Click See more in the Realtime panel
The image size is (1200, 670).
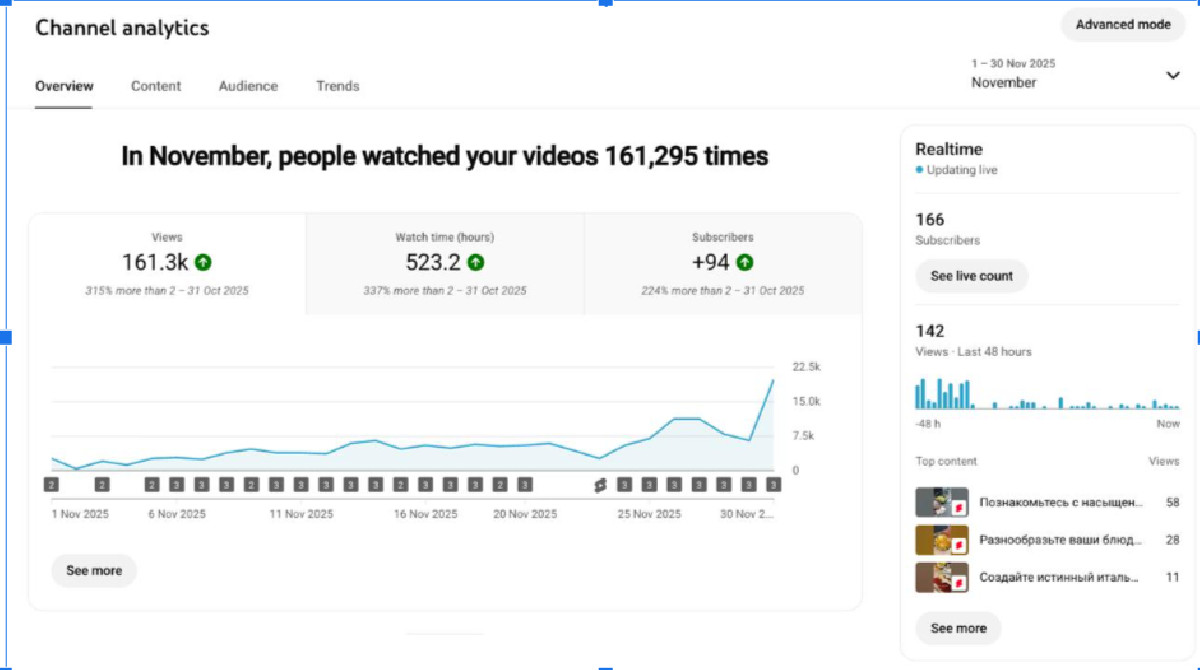point(958,629)
